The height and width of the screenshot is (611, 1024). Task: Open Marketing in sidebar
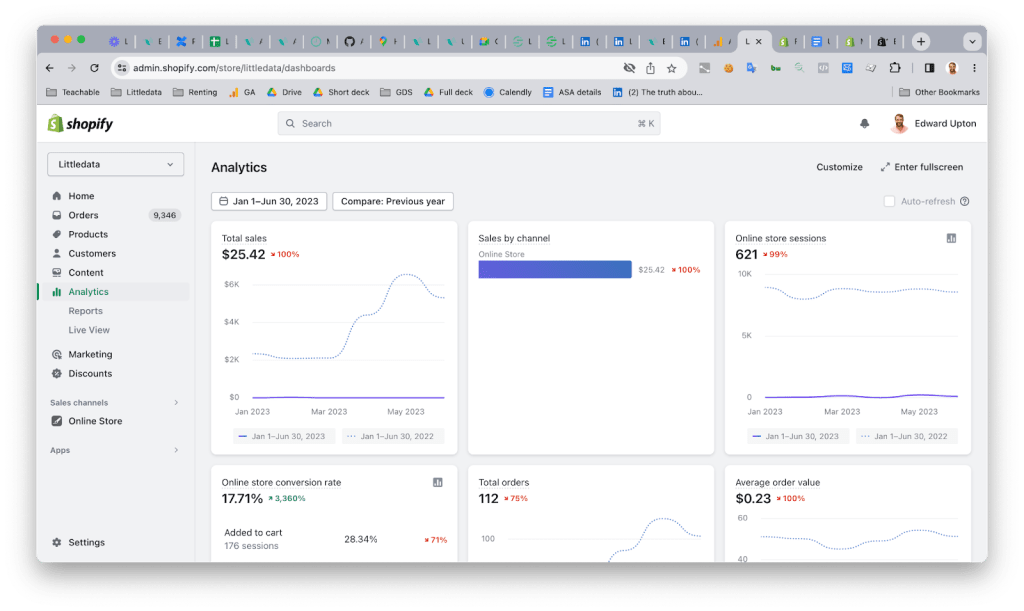(90, 354)
